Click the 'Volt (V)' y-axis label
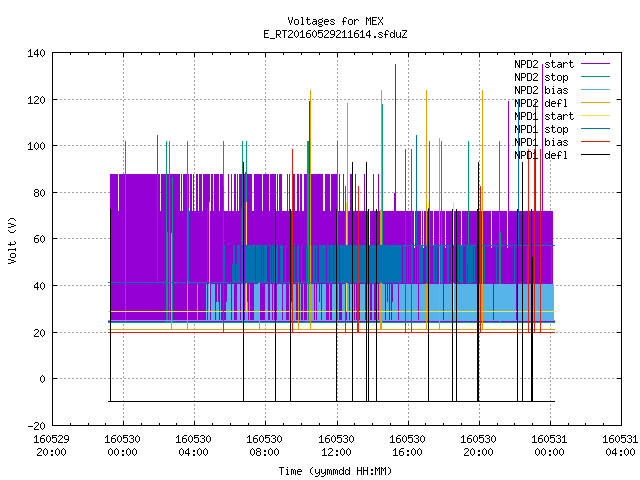The image size is (640, 480). pyautogui.click(x=13, y=240)
